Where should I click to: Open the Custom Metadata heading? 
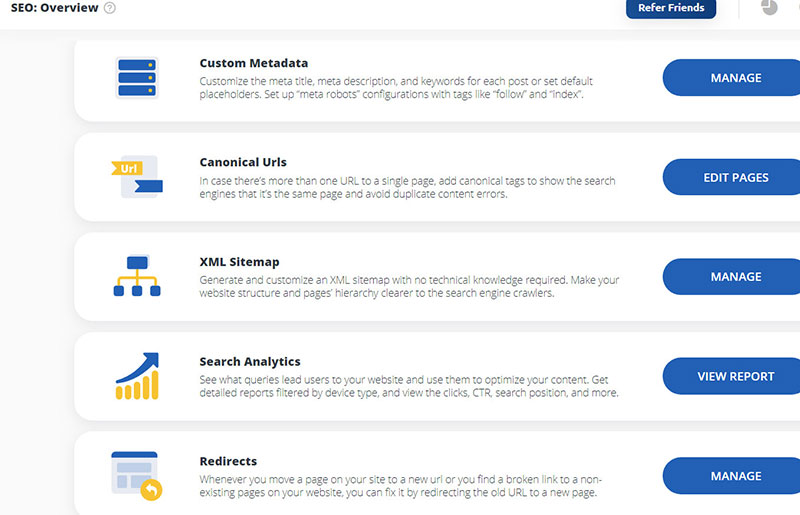click(254, 63)
